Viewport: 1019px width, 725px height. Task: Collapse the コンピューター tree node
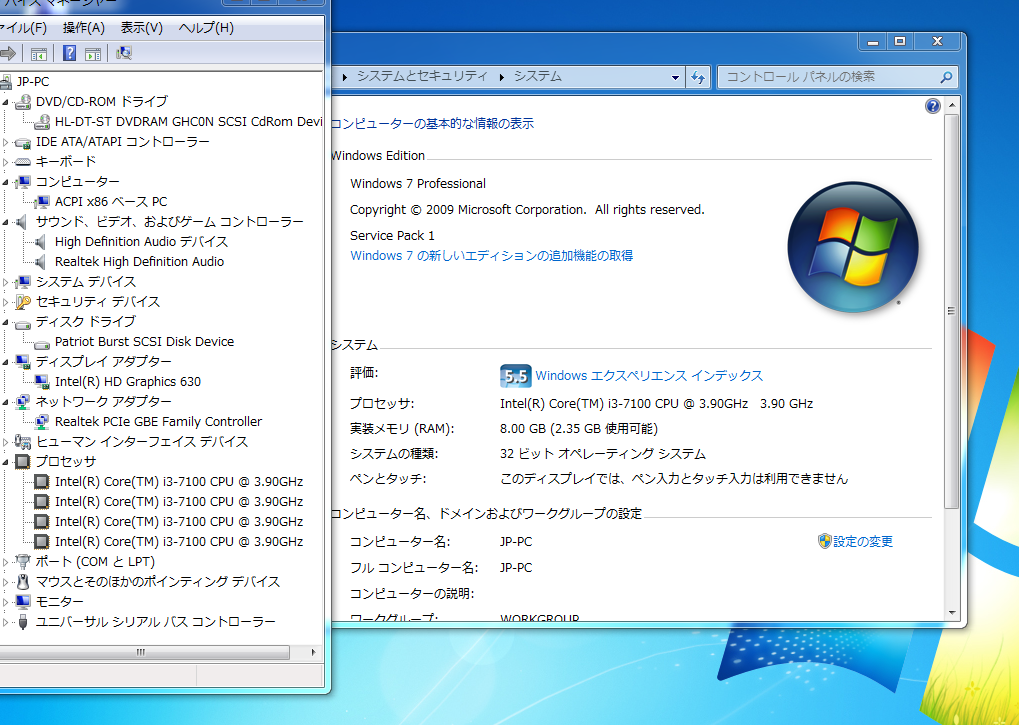[6, 182]
